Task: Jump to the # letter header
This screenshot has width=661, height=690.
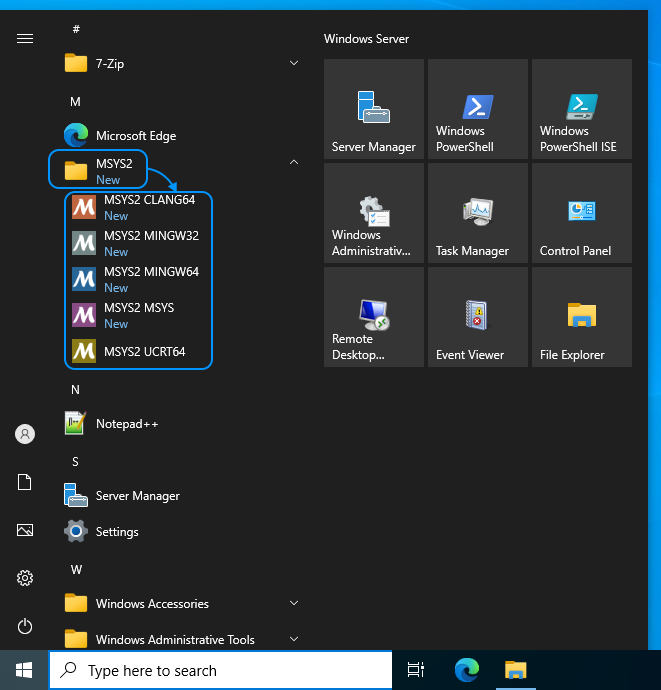Action: 76,29
